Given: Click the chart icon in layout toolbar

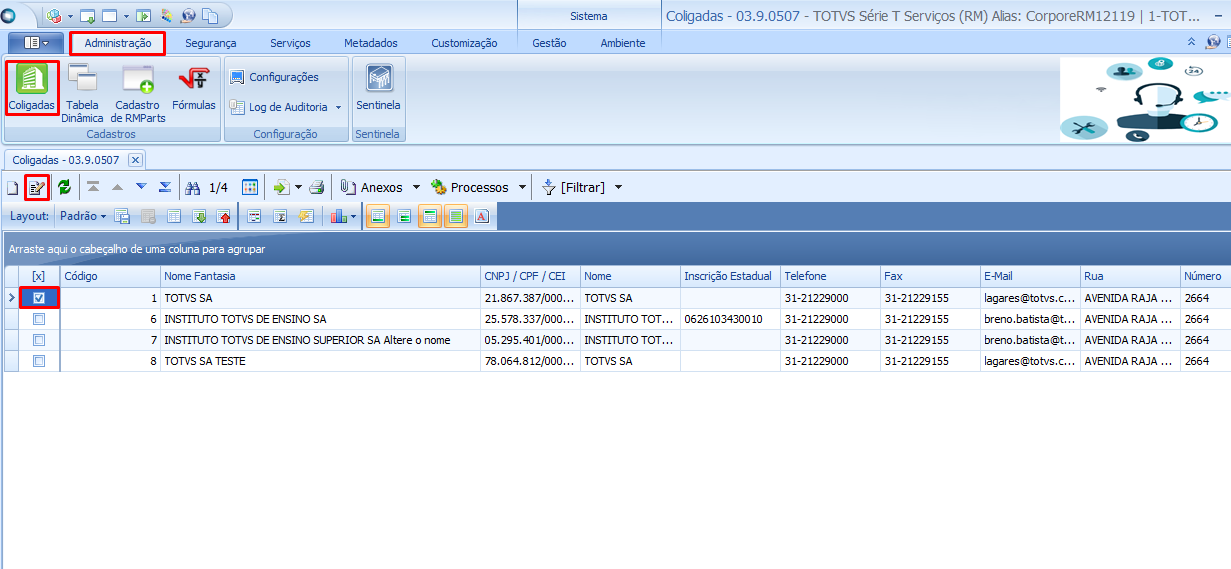Looking at the screenshot, I should [337, 216].
